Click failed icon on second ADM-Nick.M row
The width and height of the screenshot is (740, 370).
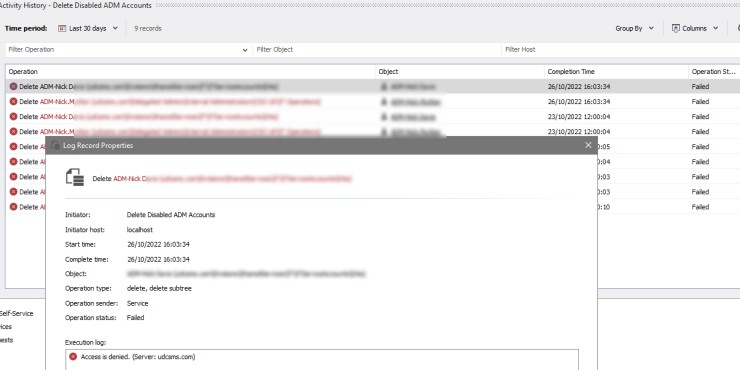pyautogui.click(x=13, y=132)
